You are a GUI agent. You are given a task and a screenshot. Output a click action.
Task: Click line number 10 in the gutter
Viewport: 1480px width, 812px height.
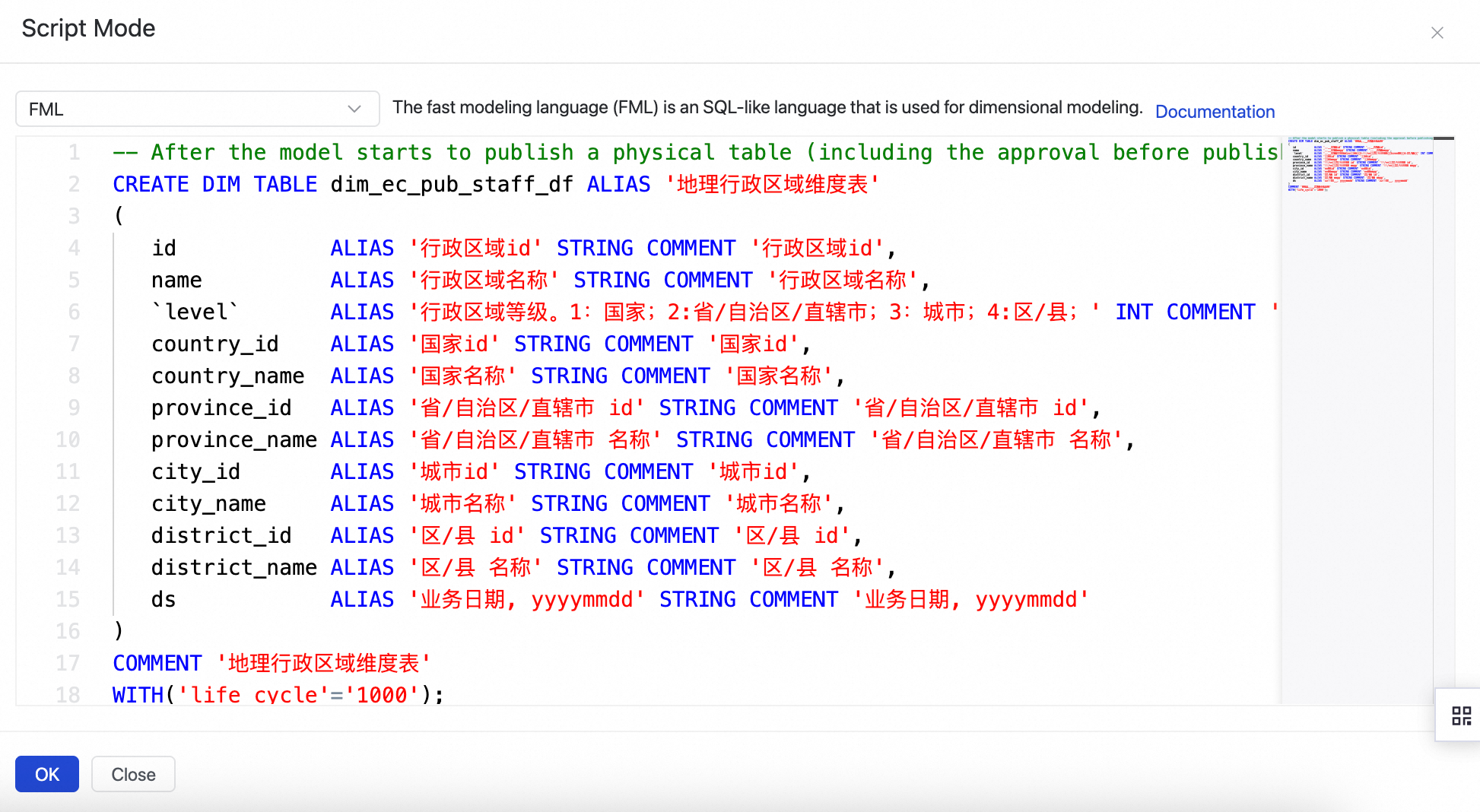click(68, 439)
